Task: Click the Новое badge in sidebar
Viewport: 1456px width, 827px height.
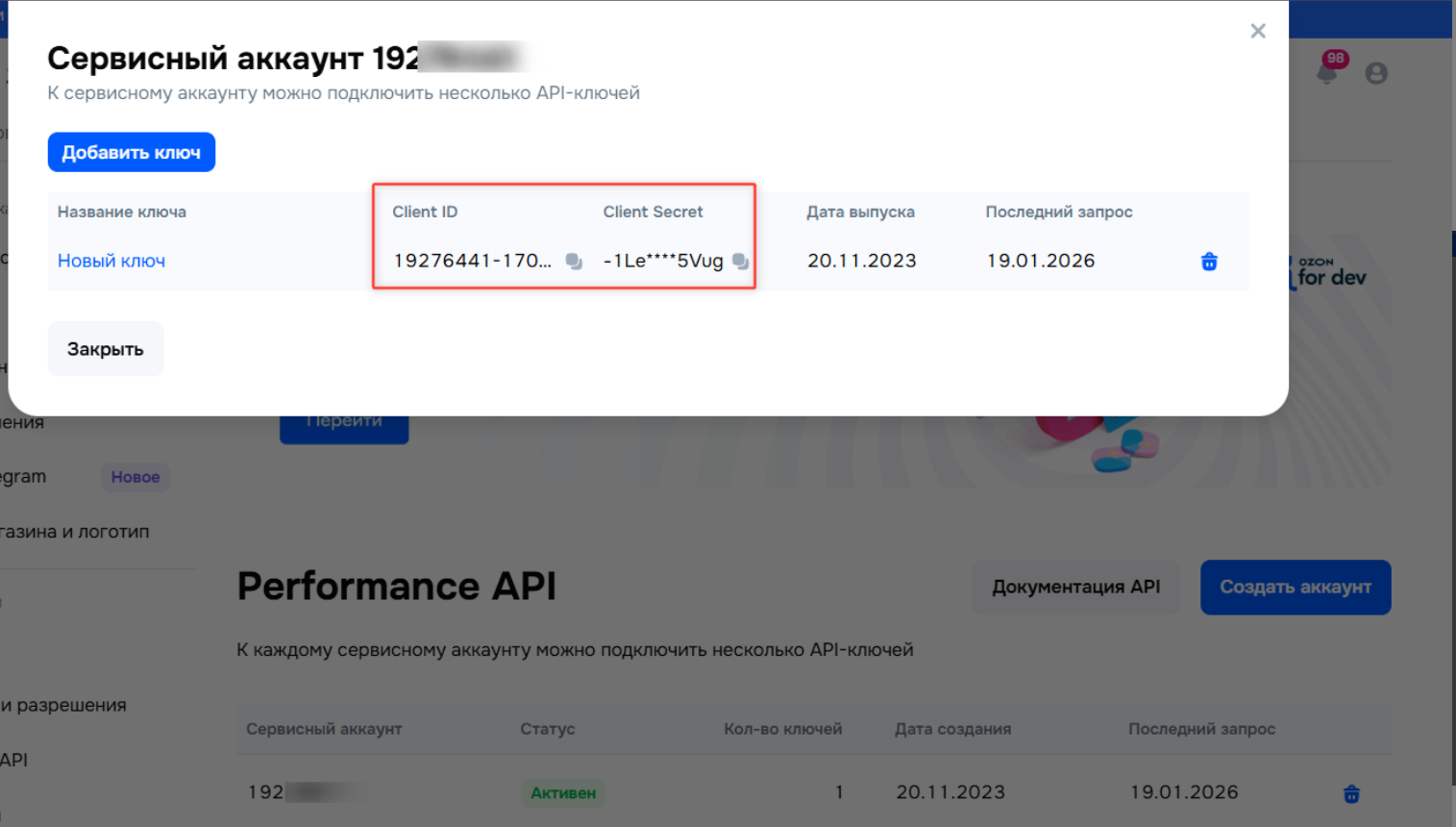Action: [136, 477]
